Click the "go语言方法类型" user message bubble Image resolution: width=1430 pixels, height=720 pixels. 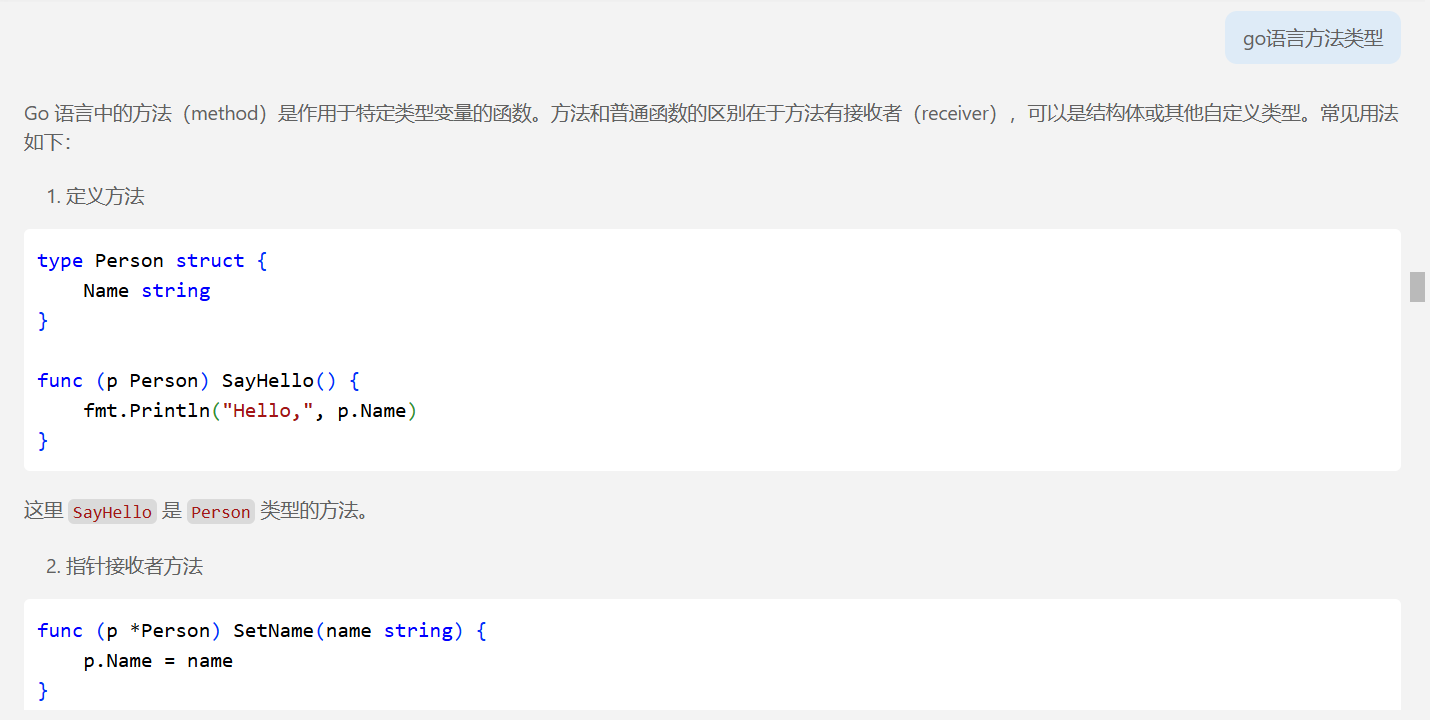[1313, 38]
